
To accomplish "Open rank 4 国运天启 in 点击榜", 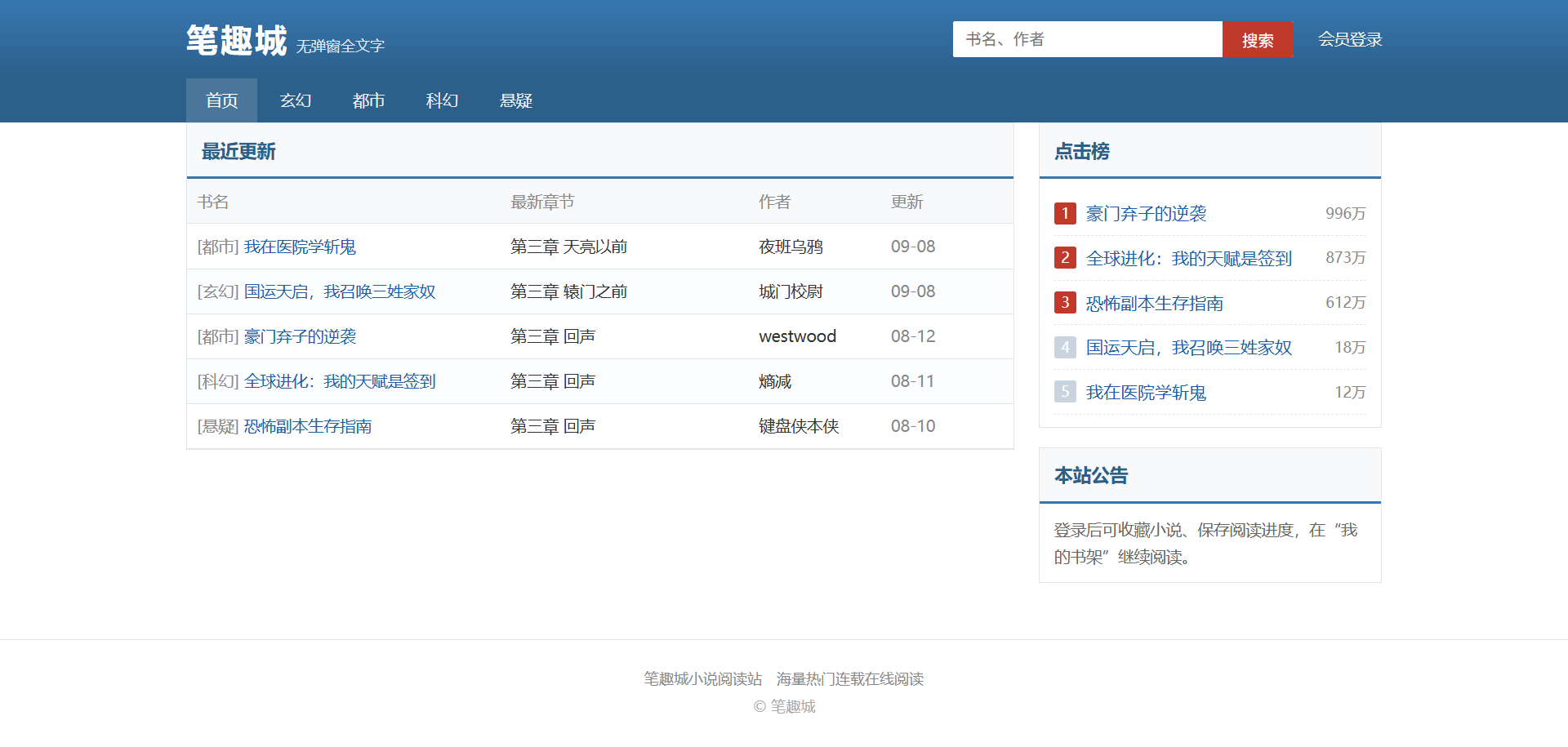I will point(1189,348).
